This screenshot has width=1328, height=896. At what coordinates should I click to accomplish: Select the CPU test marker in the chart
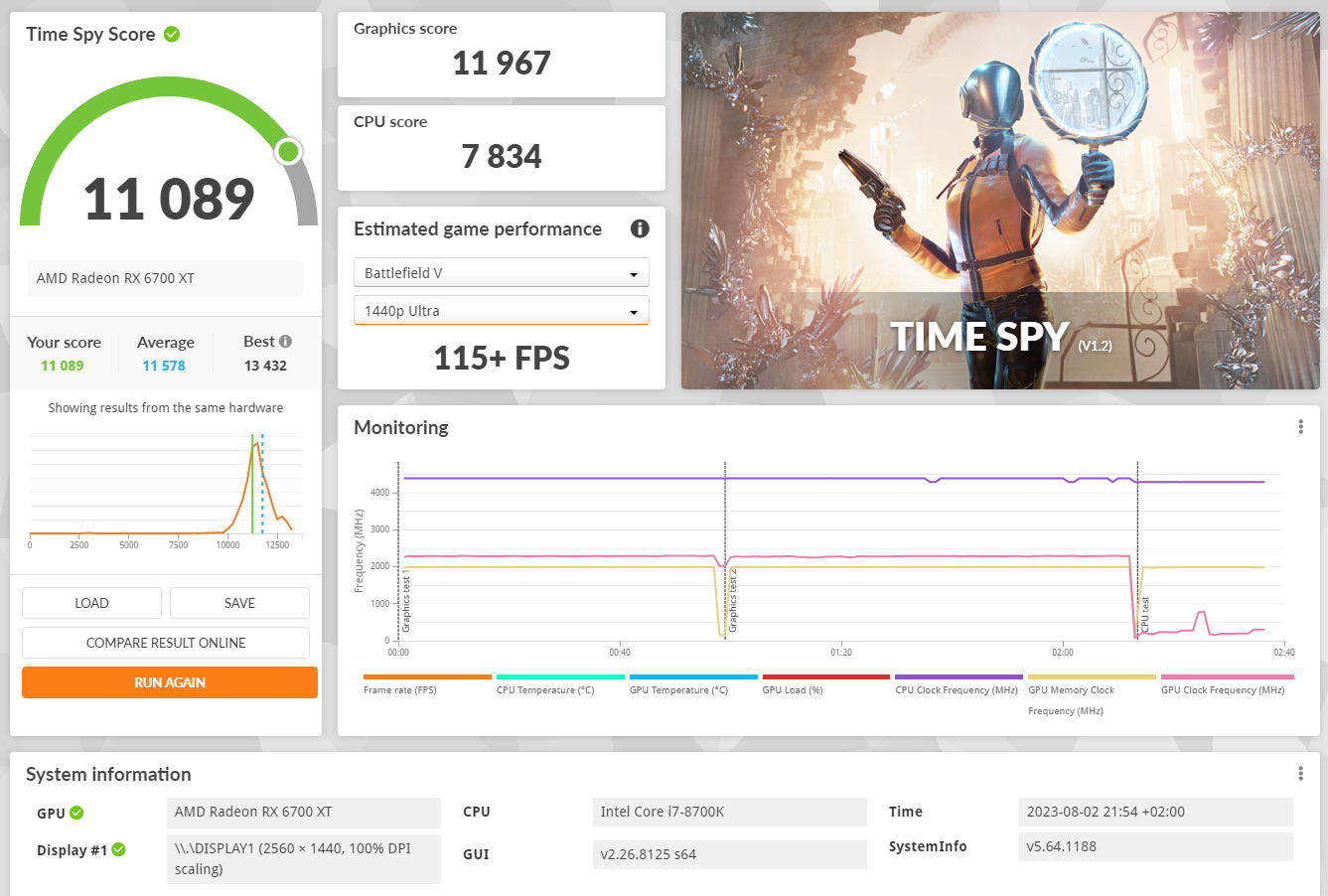coord(1145,615)
